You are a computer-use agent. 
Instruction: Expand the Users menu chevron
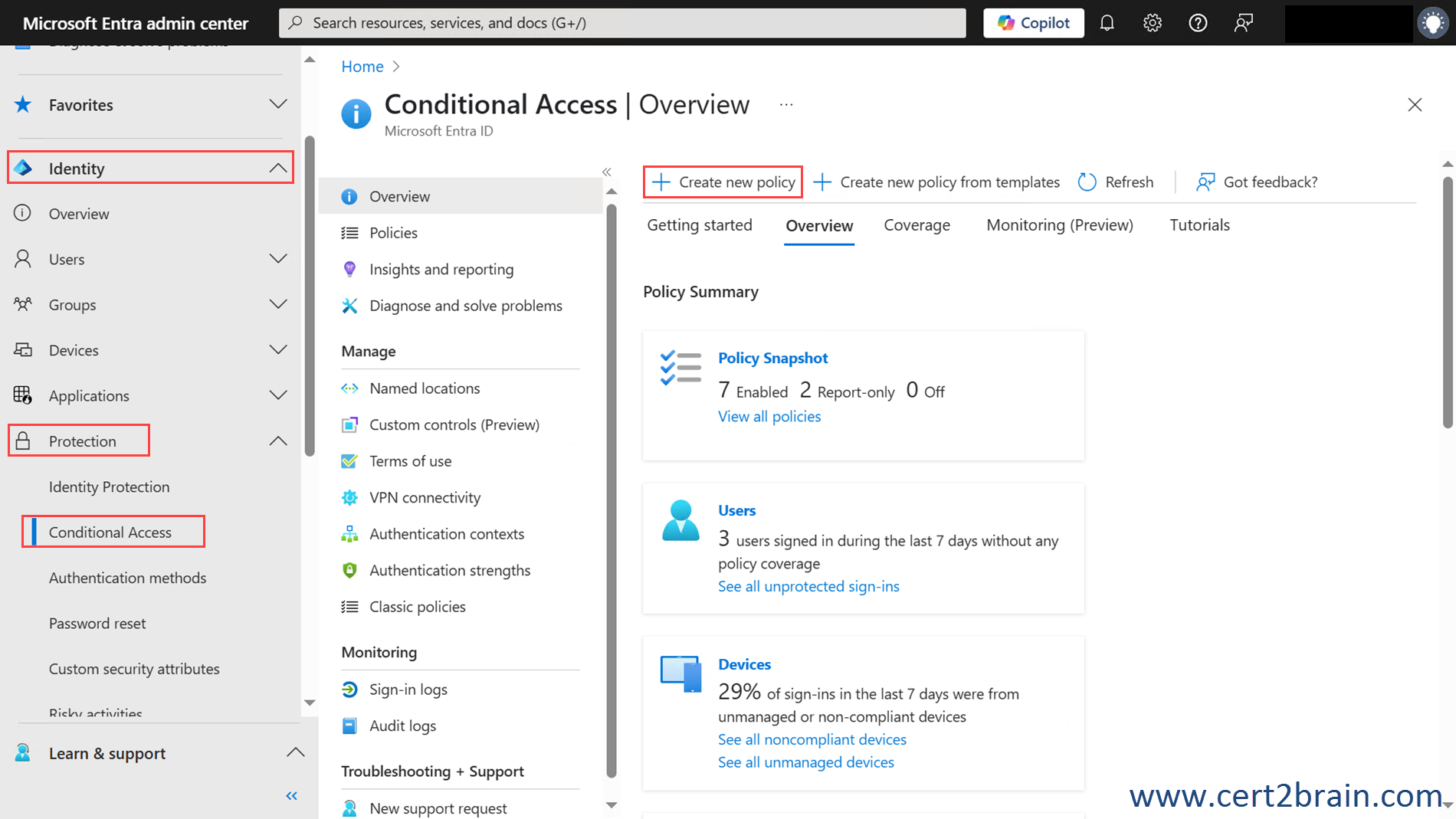point(278,259)
